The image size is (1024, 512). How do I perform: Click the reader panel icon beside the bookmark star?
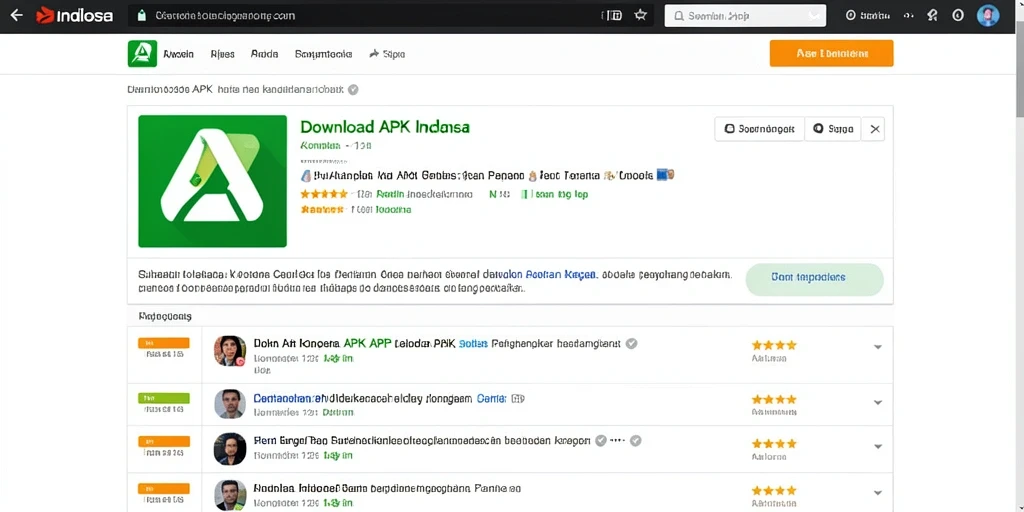613,16
